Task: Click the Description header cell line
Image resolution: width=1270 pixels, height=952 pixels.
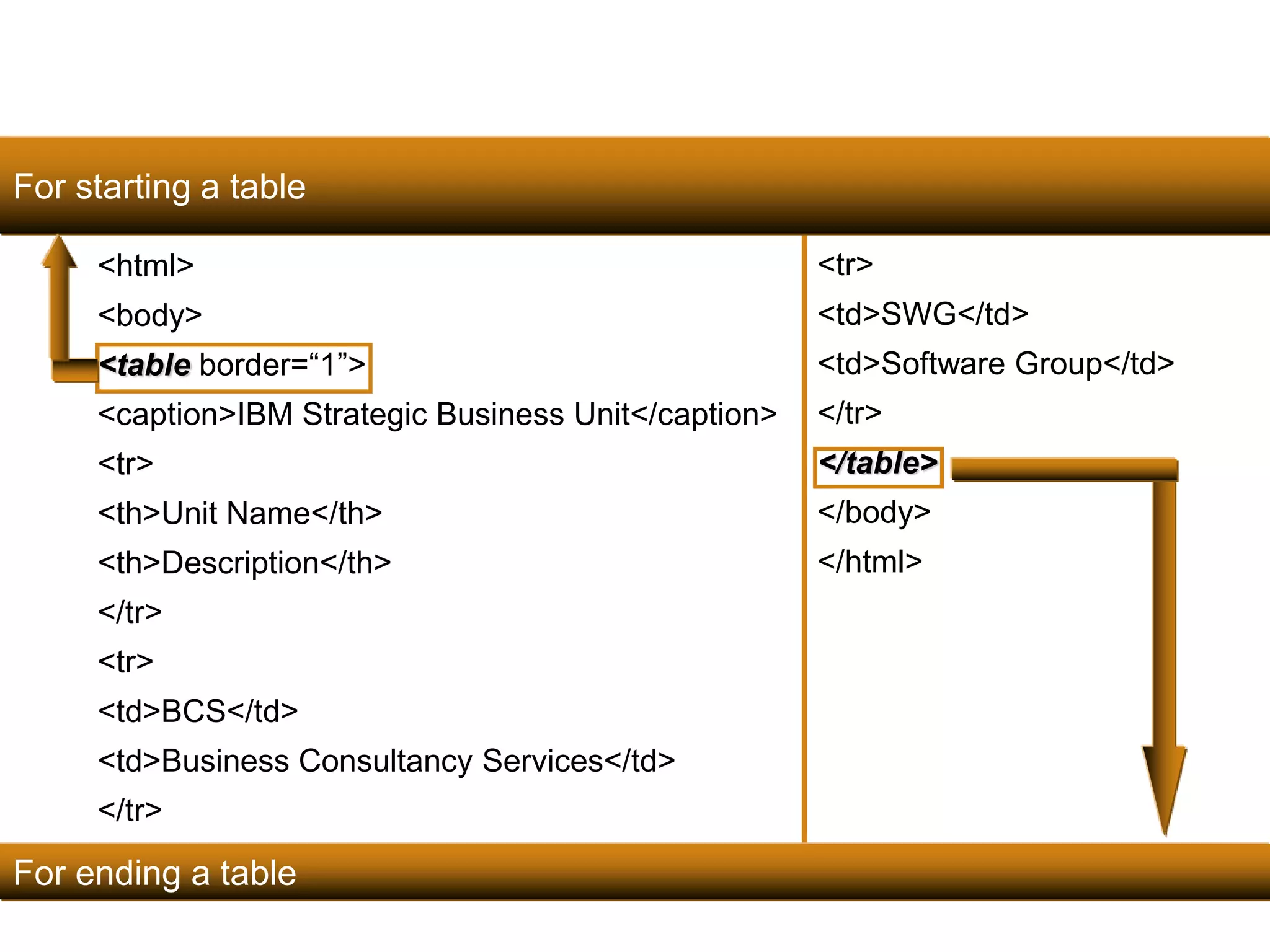Action: (244, 563)
